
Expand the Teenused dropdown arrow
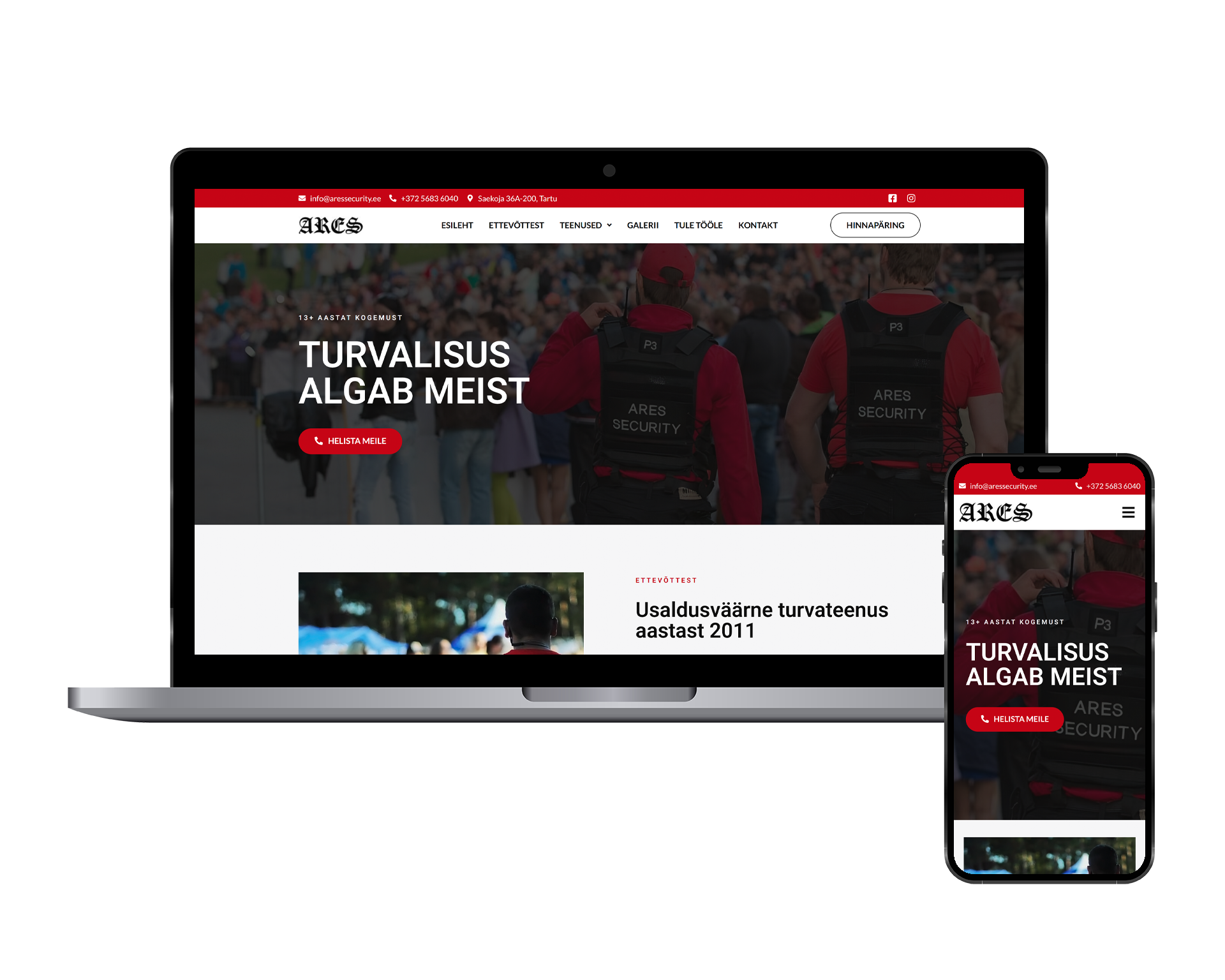(609, 225)
